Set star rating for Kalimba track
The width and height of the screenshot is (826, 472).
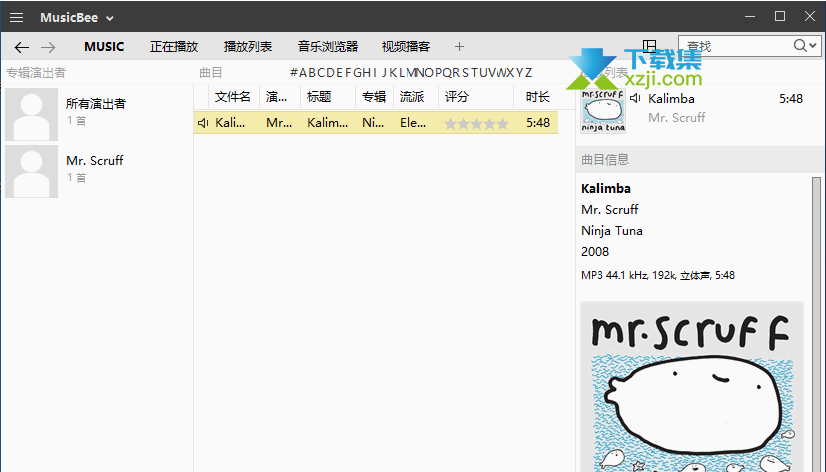tap(476, 124)
